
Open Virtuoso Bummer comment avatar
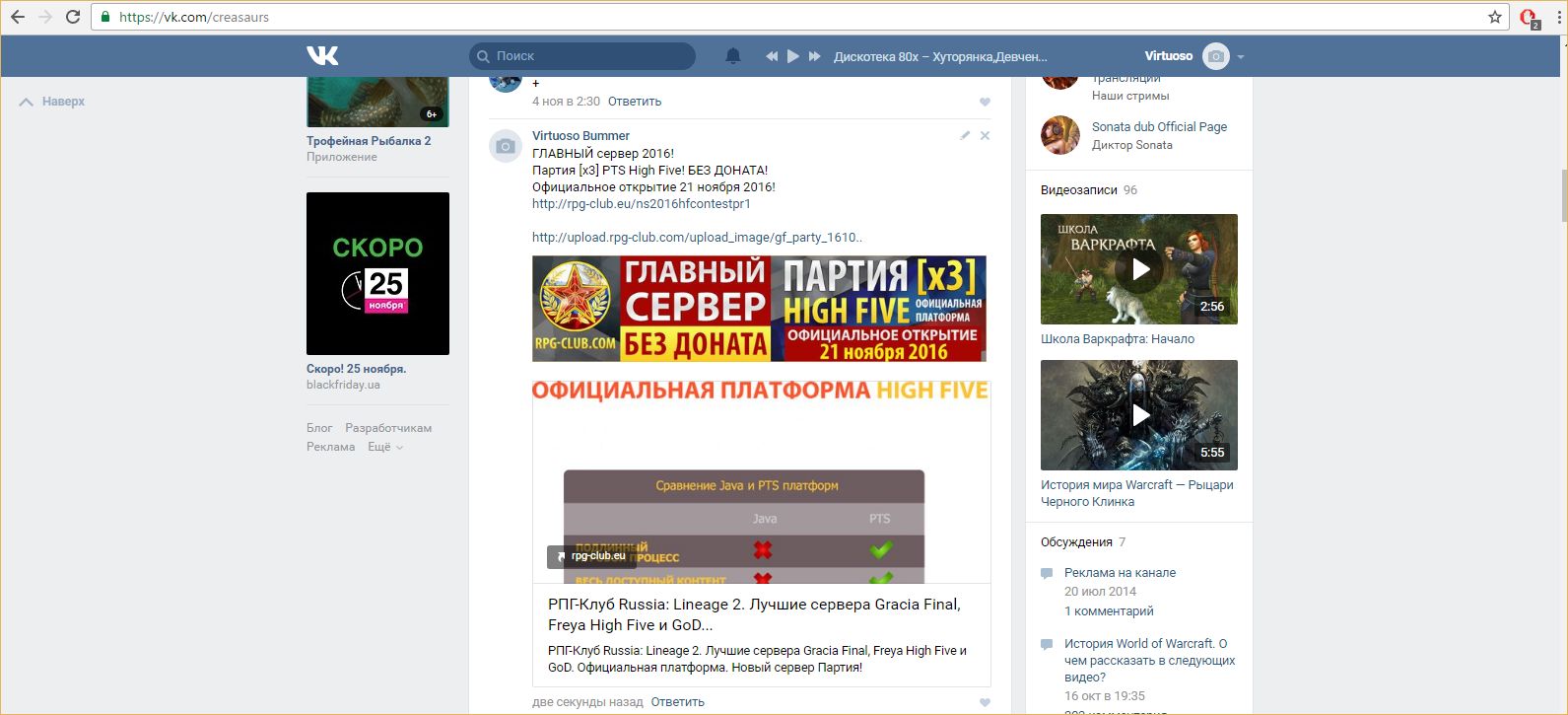[506, 146]
